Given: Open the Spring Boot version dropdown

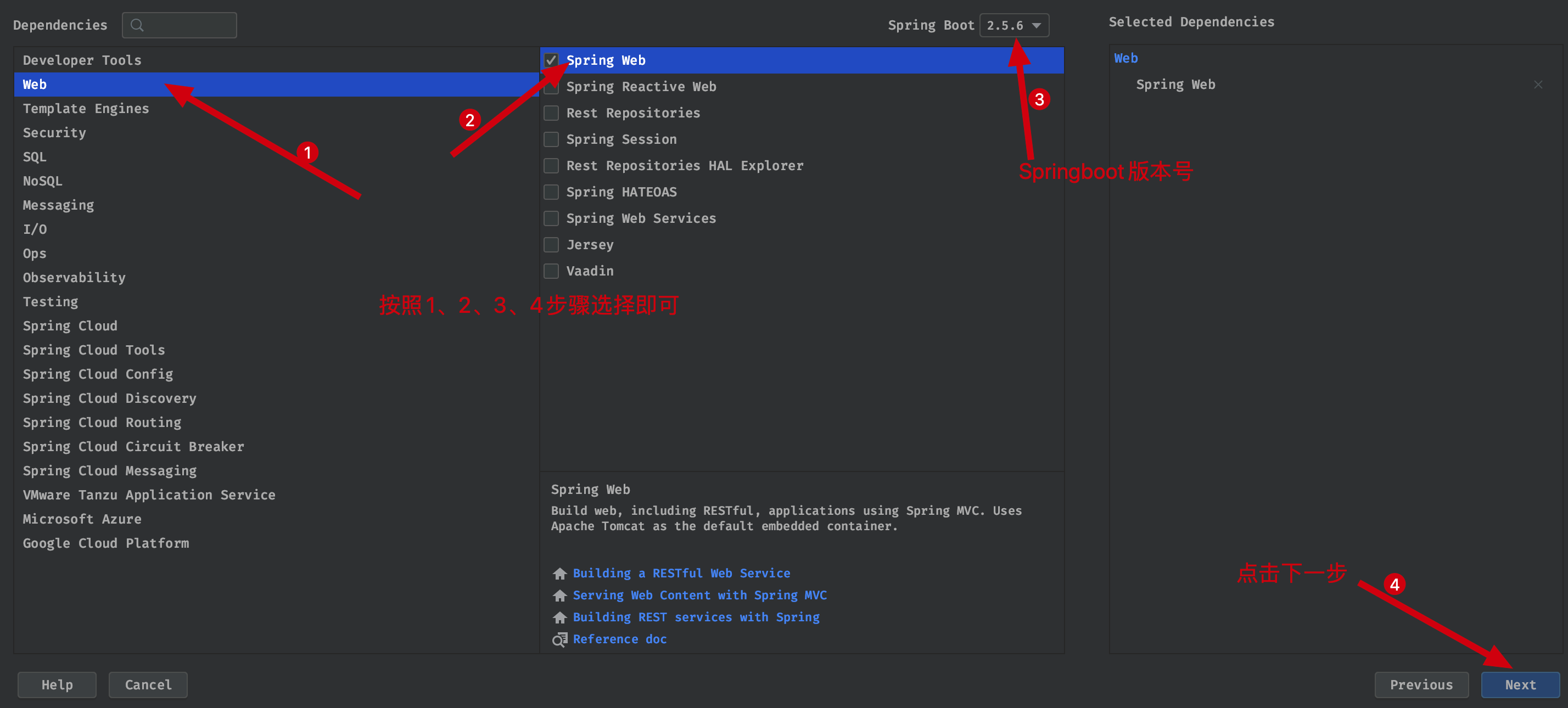Looking at the screenshot, I should coord(1014,25).
